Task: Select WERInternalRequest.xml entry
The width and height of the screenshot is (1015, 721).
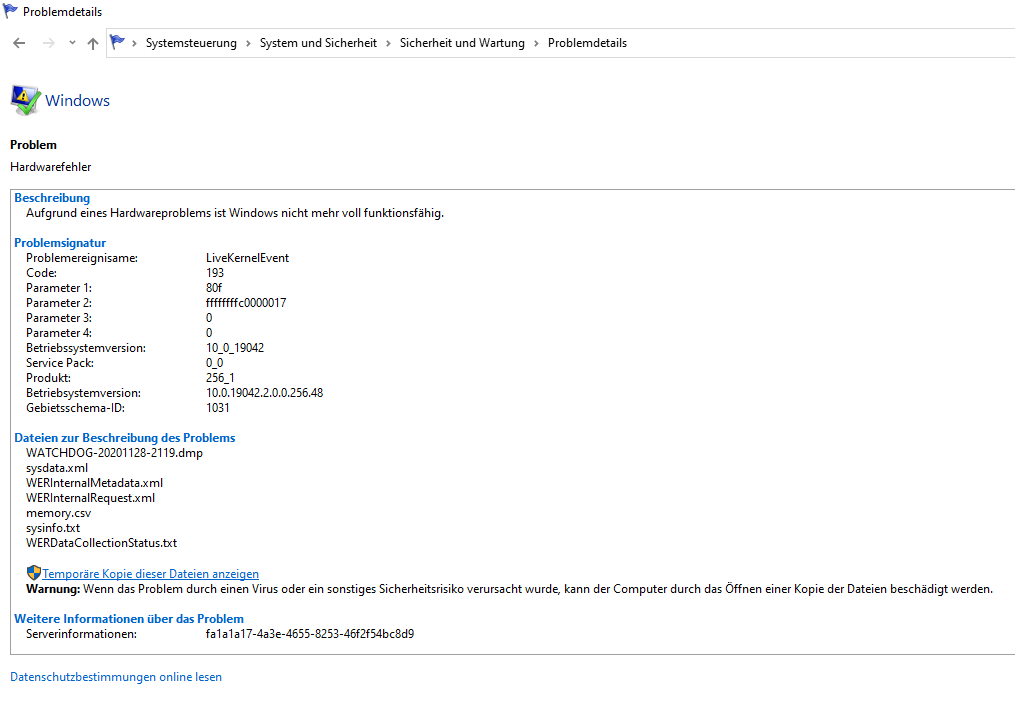Action: point(91,498)
